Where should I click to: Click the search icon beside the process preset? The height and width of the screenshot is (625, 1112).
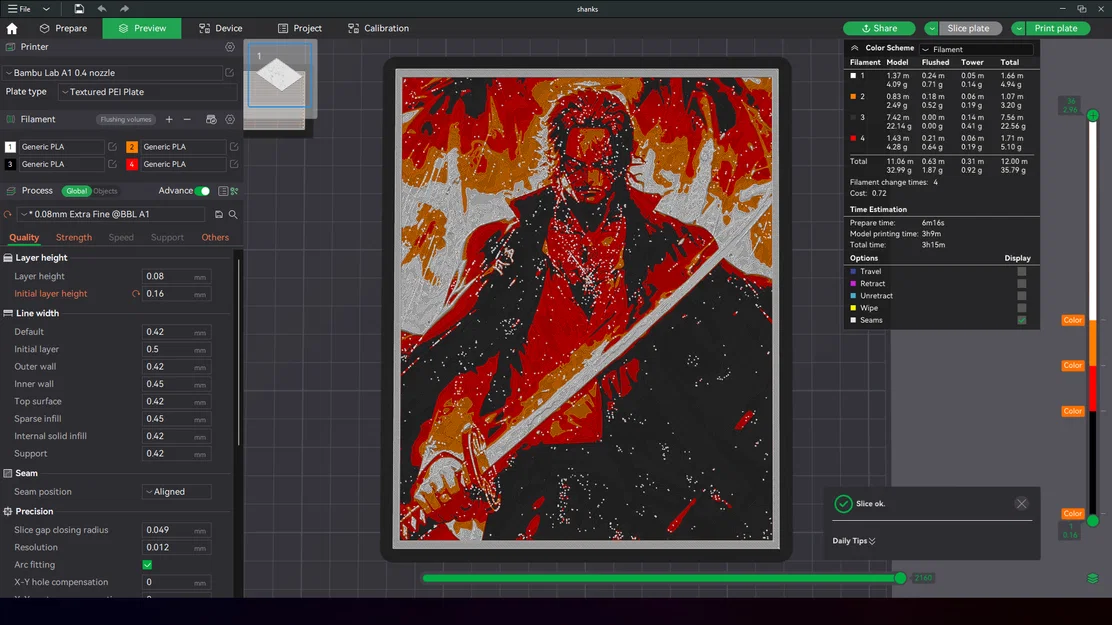pos(231,214)
